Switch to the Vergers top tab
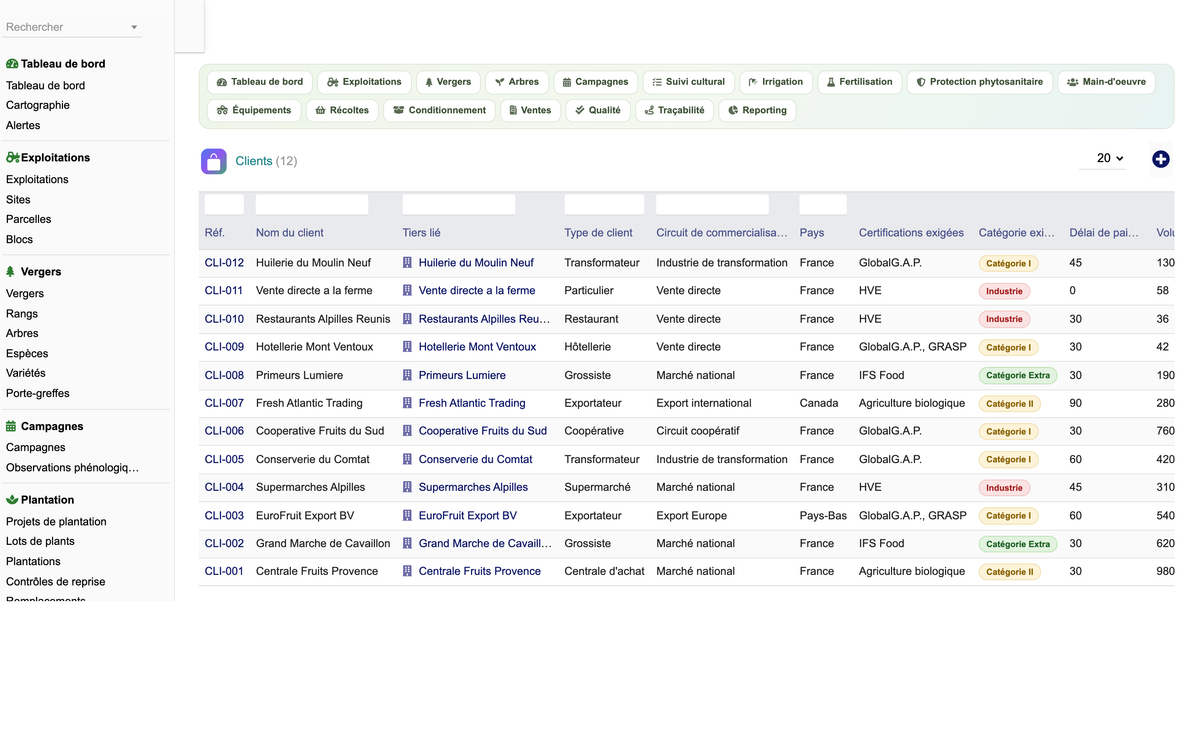 pos(448,82)
